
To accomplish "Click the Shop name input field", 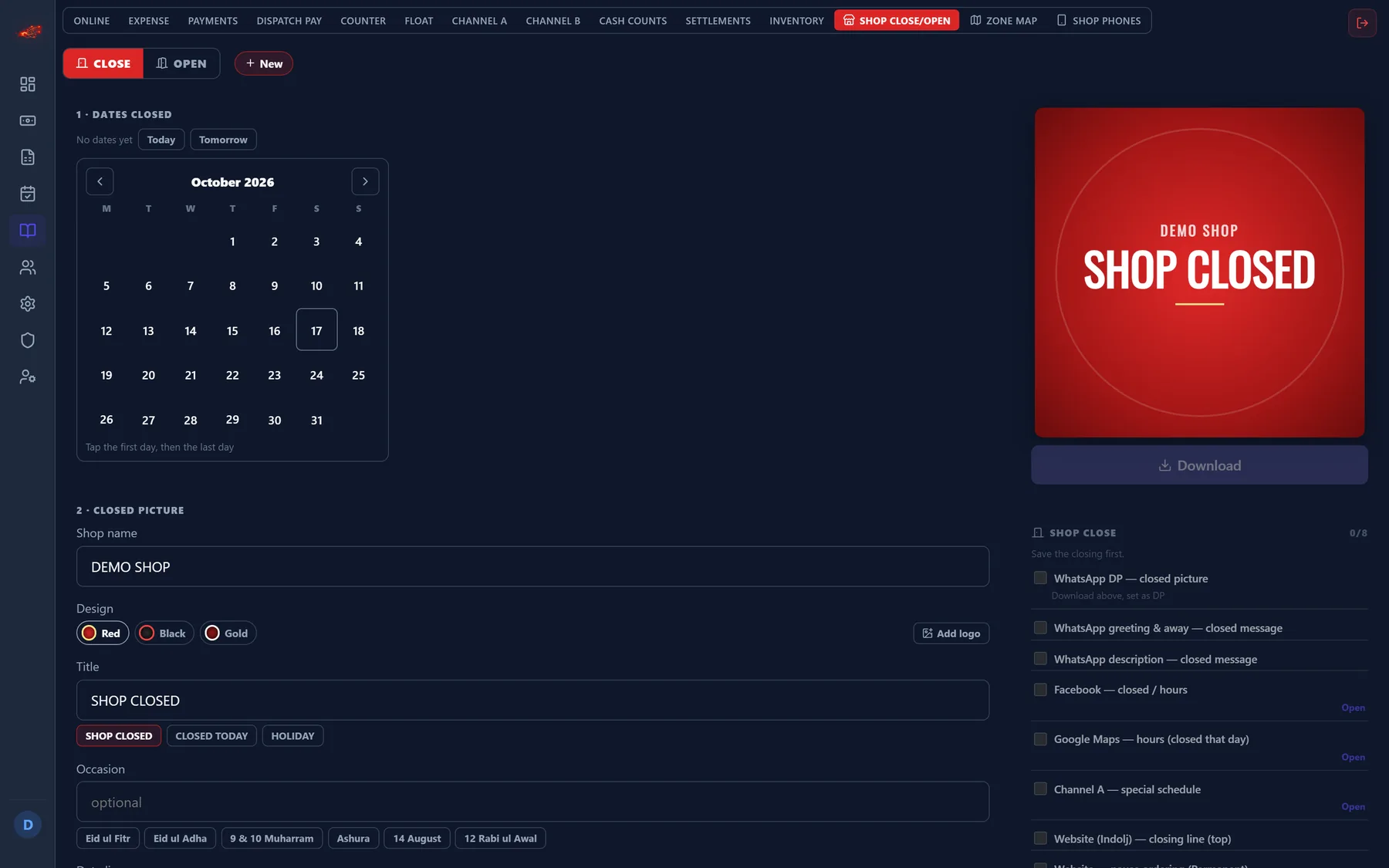I will click(x=532, y=567).
